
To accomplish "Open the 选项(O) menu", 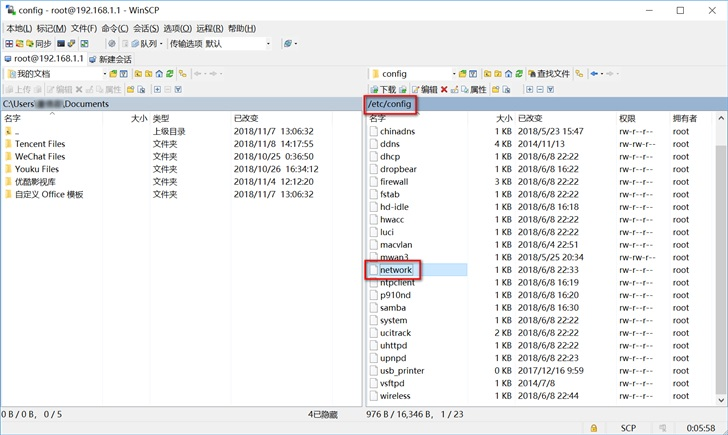I will coord(178,29).
